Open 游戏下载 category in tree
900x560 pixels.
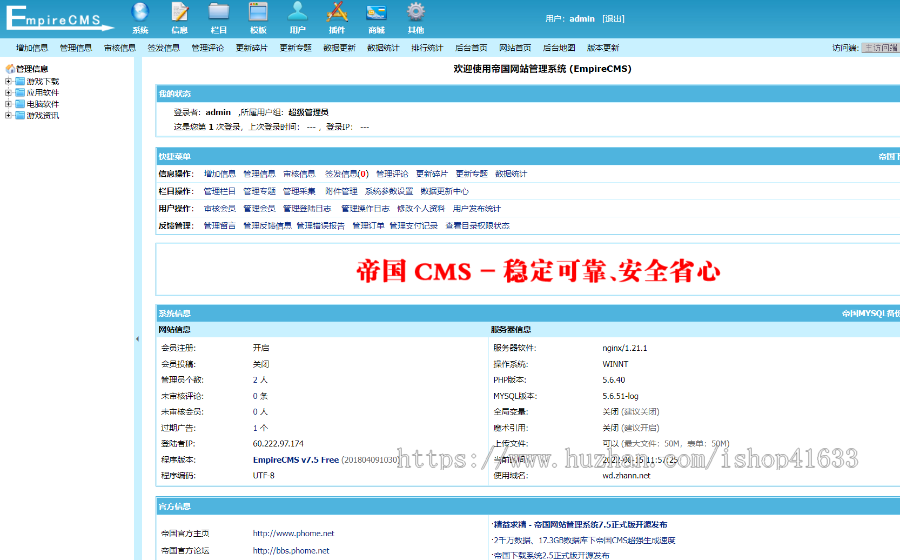[43, 81]
